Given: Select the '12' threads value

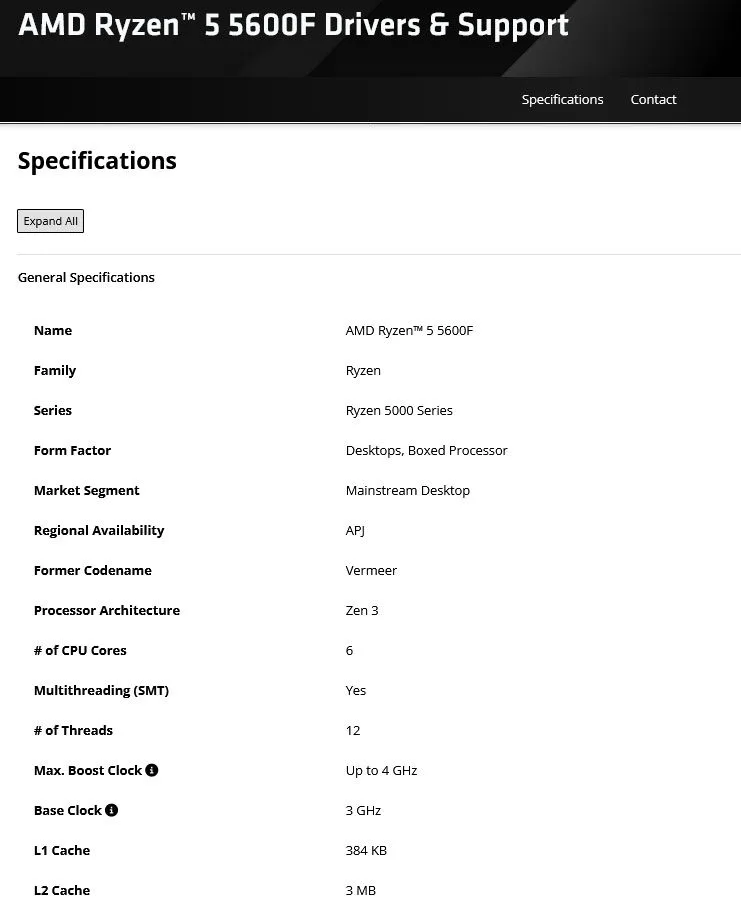Looking at the screenshot, I should click(x=353, y=730).
